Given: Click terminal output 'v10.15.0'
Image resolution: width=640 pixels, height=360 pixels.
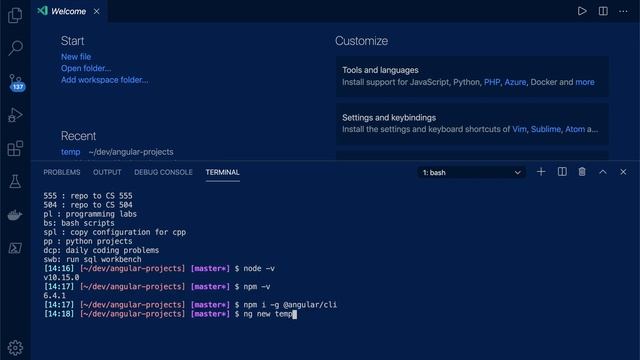Looking at the screenshot, I should 61,278.
